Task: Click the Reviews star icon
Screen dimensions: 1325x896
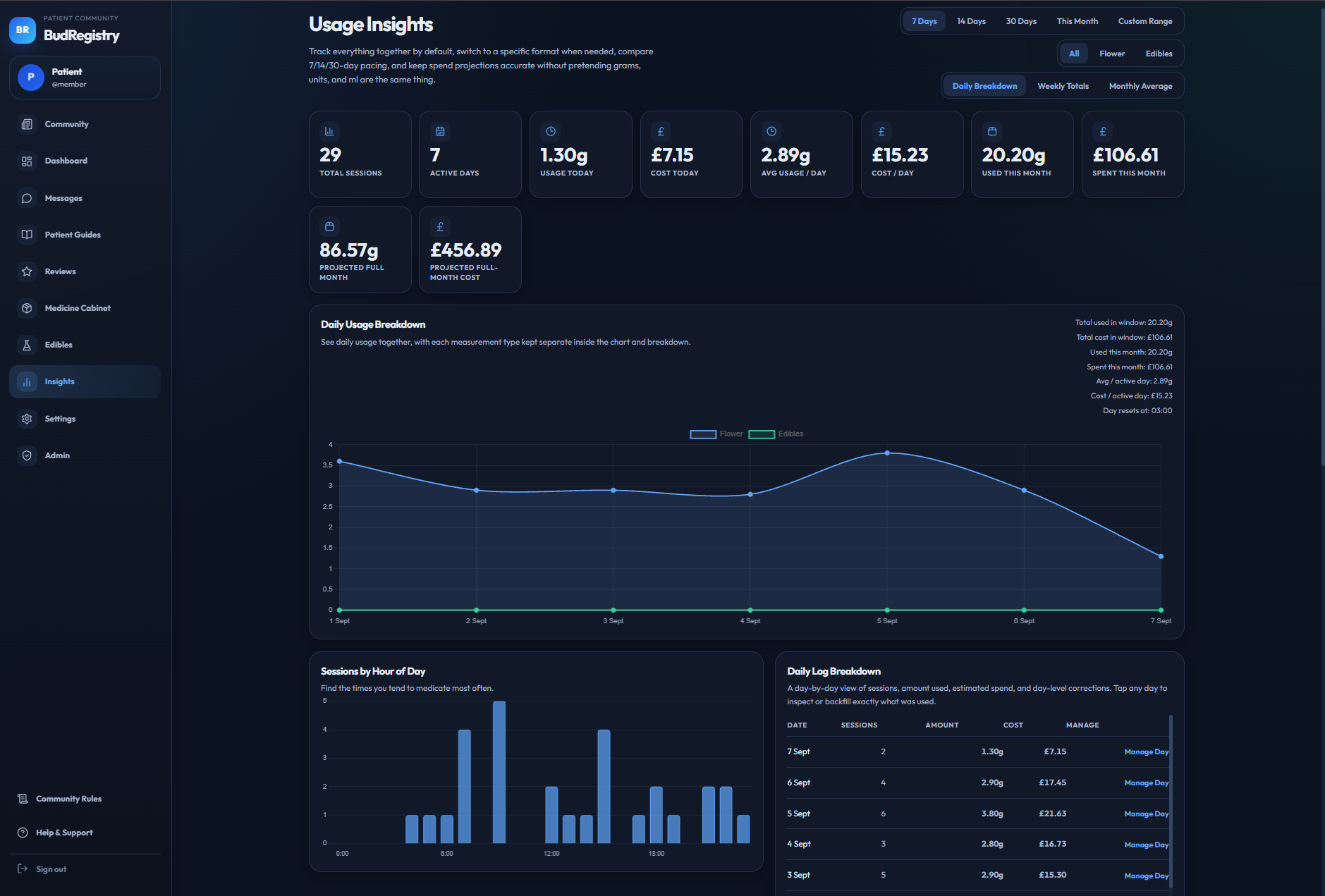Action: [x=27, y=271]
